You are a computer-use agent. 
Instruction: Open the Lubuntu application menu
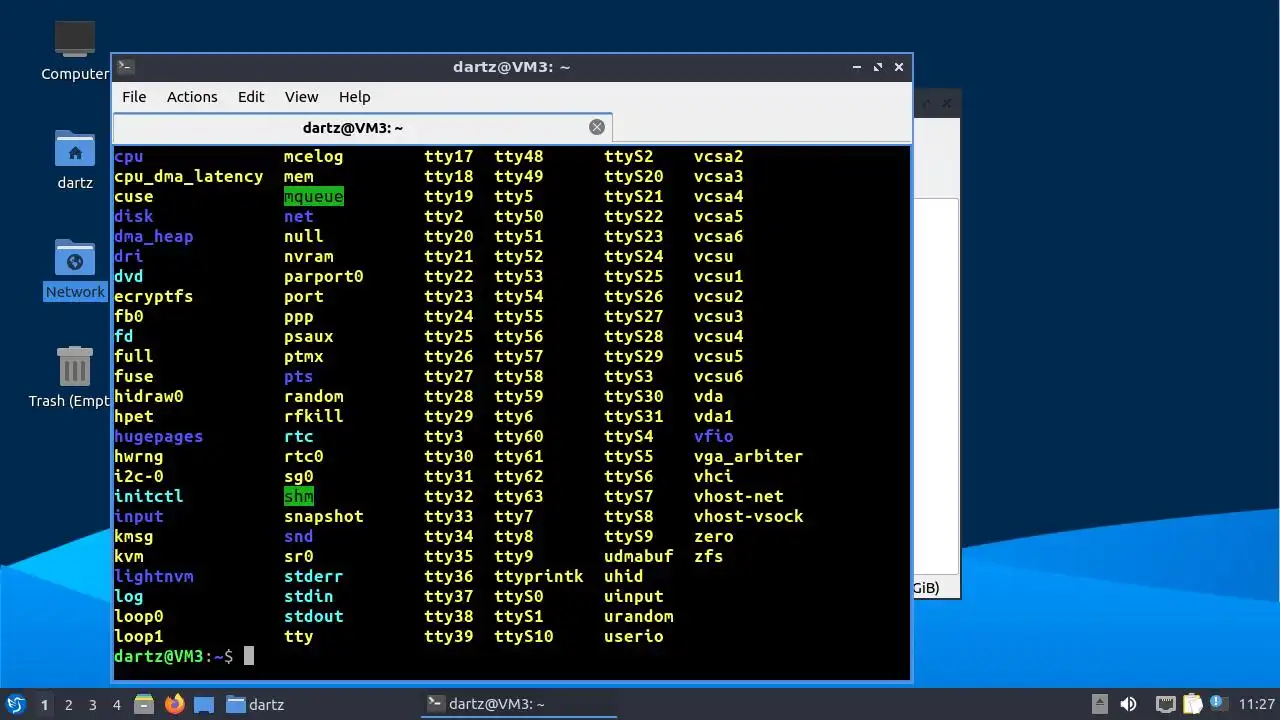(x=15, y=704)
